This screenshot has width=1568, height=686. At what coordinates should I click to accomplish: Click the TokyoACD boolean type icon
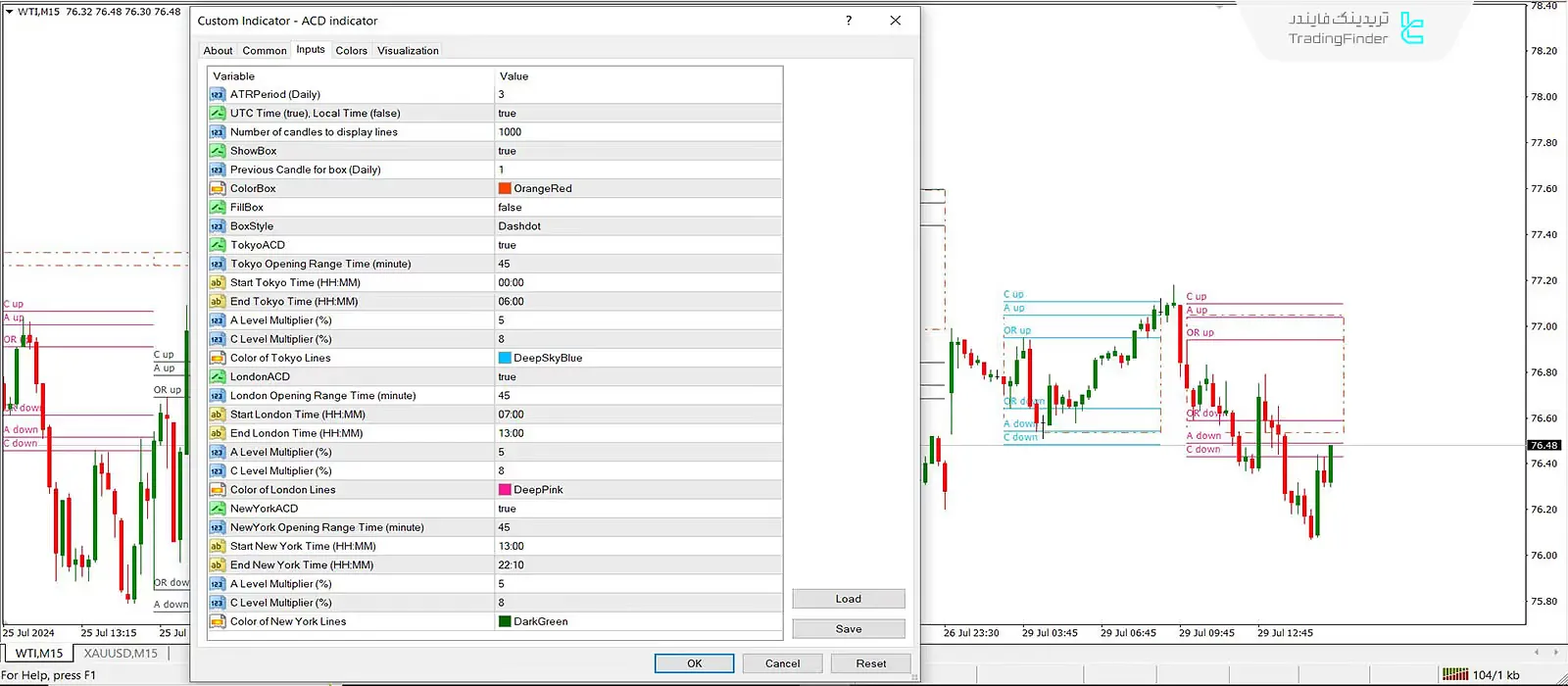[218, 245]
